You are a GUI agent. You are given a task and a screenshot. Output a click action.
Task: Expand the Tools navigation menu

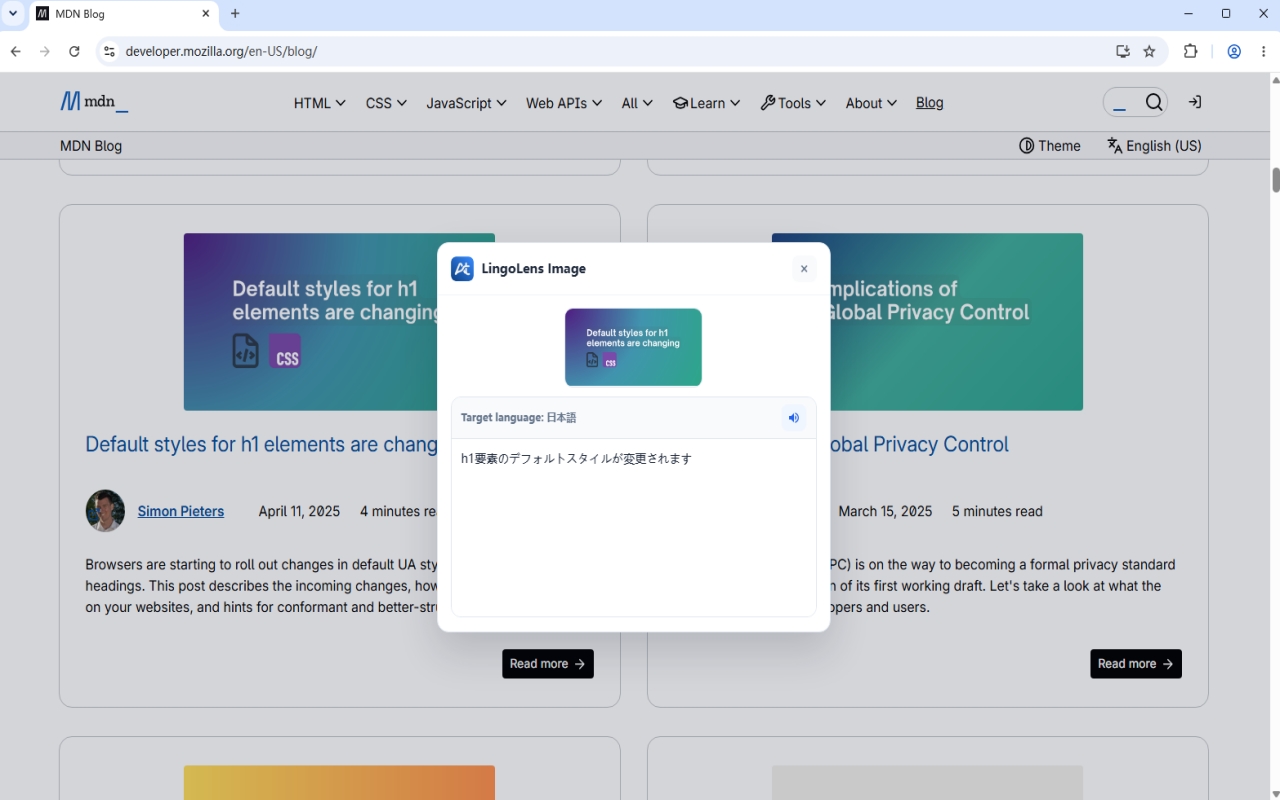(x=793, y=103)
